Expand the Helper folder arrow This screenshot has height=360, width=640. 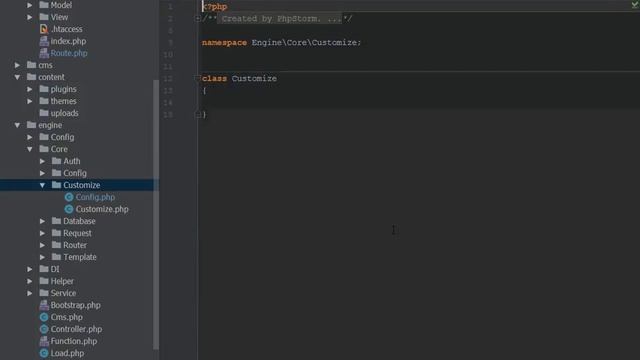tap(30, 281)
